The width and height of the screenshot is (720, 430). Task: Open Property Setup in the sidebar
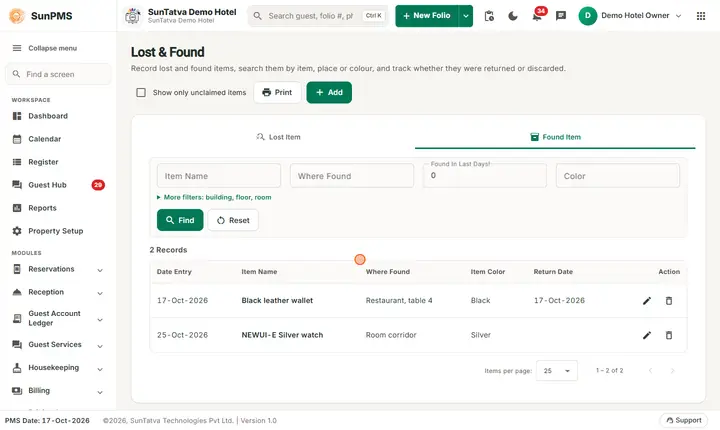click(58, 231)
